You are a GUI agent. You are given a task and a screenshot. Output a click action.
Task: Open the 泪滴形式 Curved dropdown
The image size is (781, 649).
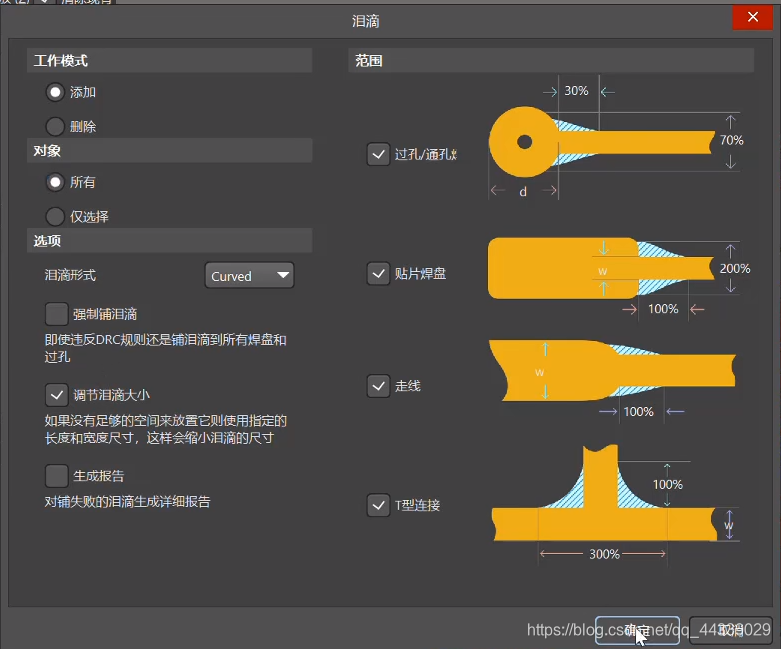coord(249,275)
